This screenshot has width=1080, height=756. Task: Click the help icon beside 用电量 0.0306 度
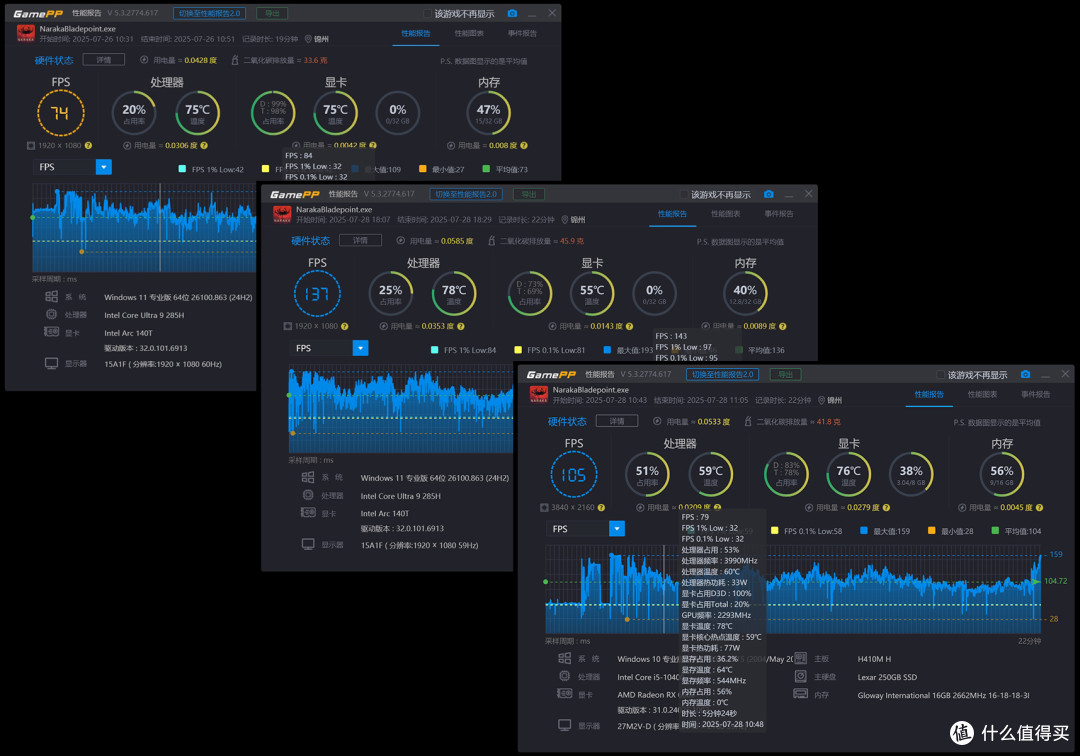point(204,145)
